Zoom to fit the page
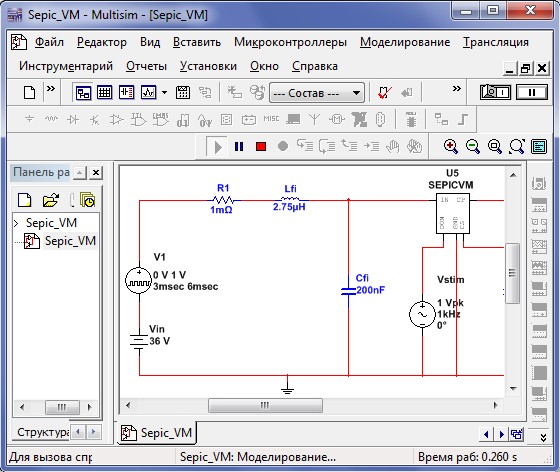This screenshot has height=472, width=560. (x=517, y=146)
